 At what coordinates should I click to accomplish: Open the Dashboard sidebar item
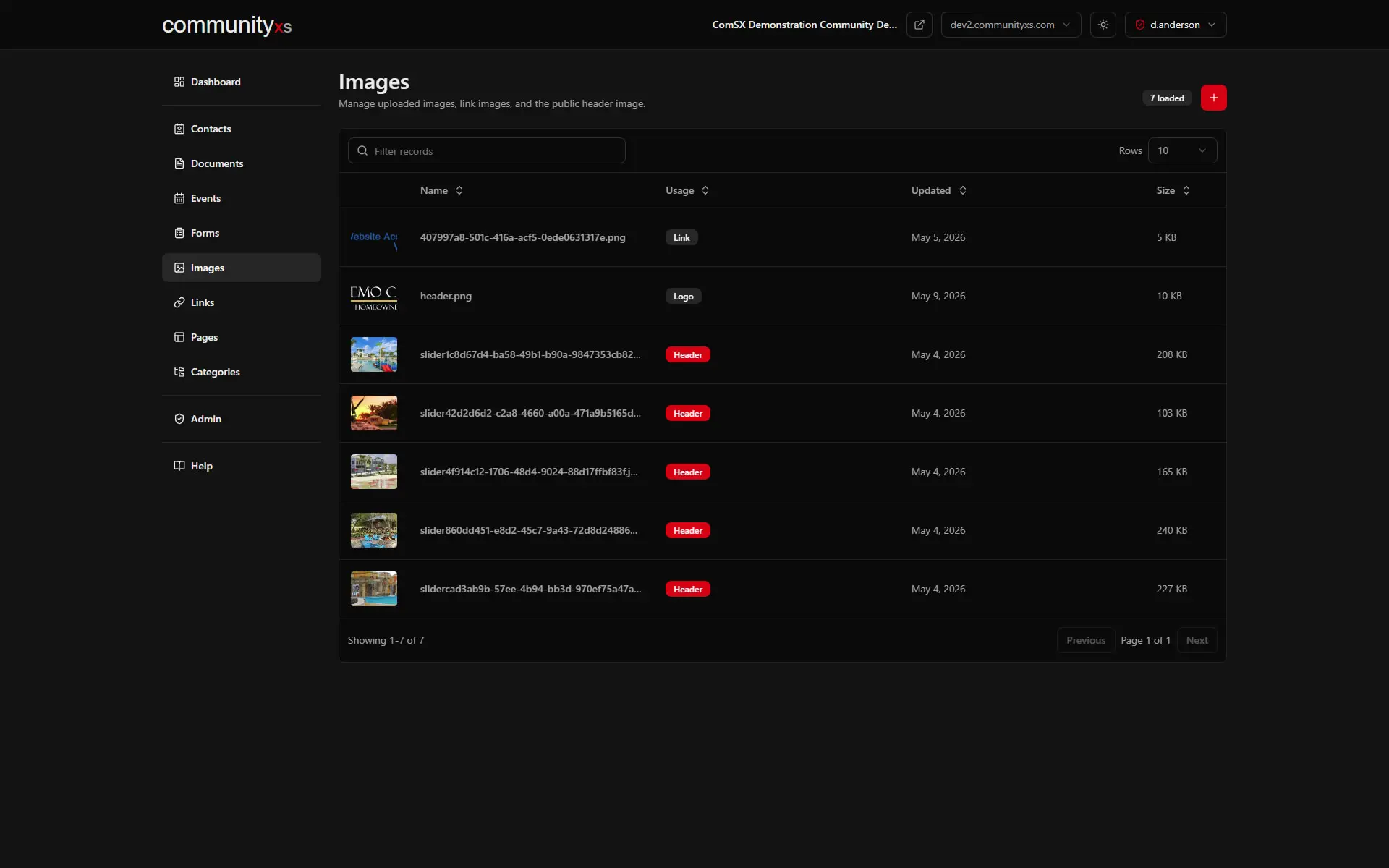coord(241,82)
